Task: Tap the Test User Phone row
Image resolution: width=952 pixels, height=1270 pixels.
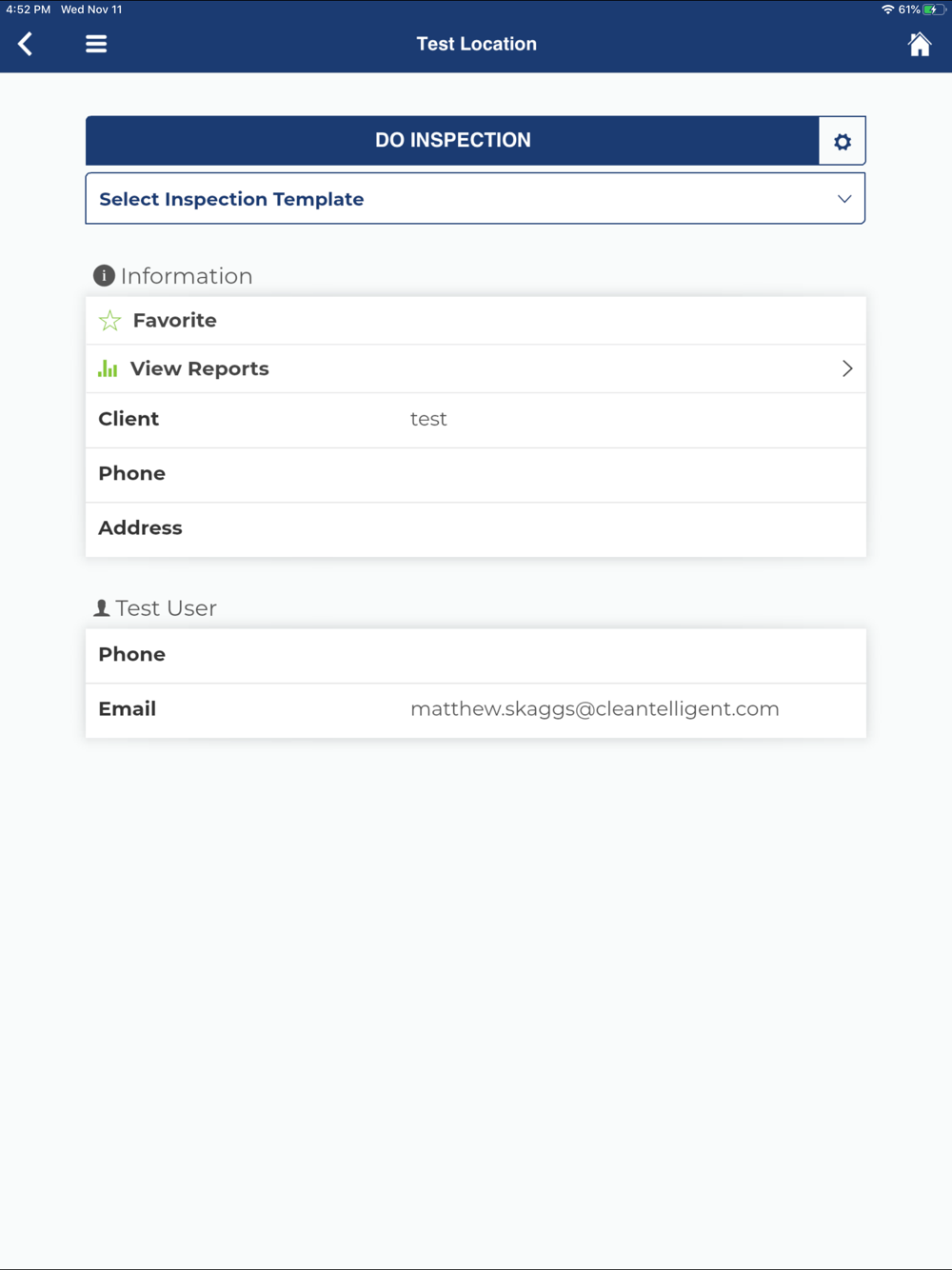Action: click(x=476, y=655)
